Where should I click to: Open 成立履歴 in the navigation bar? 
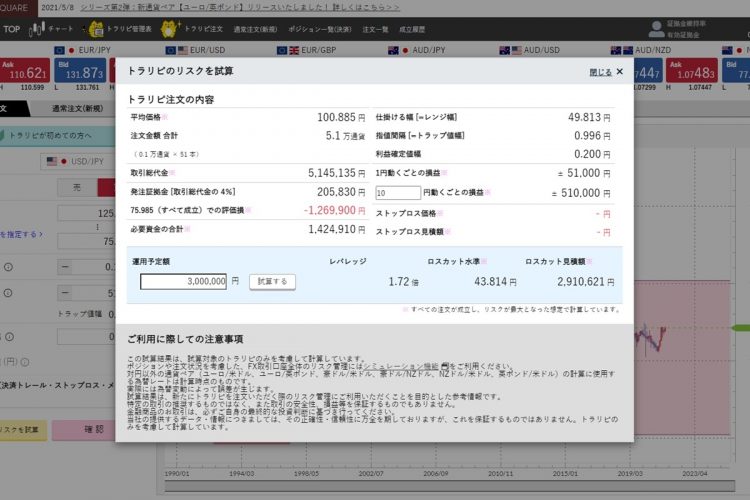coord(412,29)
